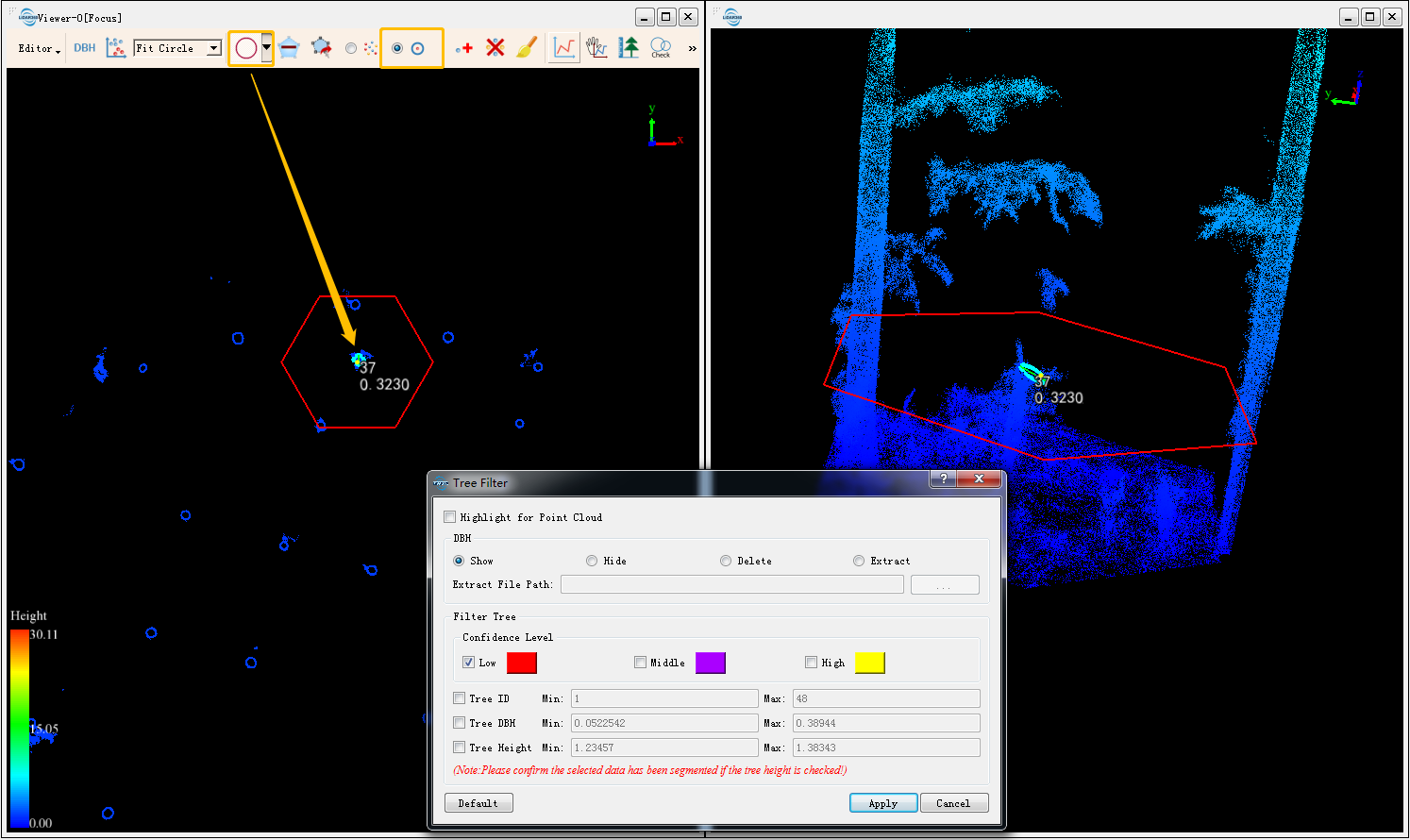The height and width of the screenshot is (840, 1410).
Task: Minimize the right viewer window
Action: (x=1349, y=17)
